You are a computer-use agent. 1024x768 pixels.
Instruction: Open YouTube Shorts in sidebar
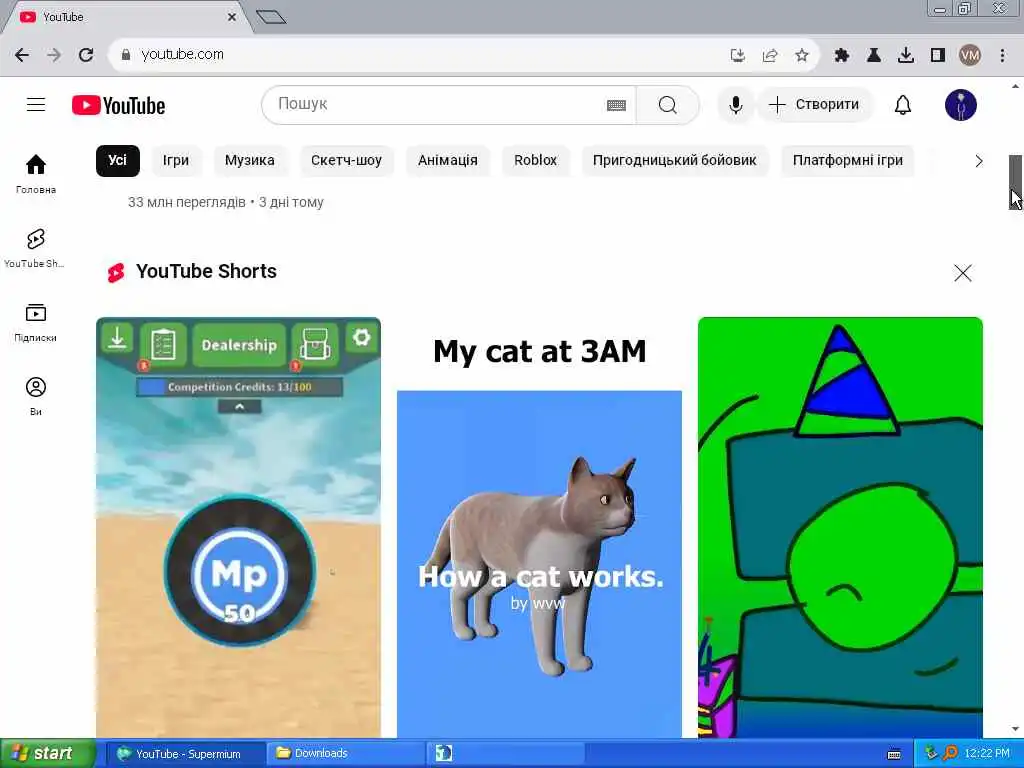coord(36,248)
